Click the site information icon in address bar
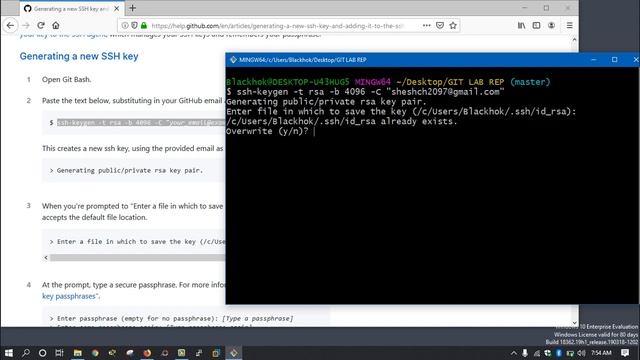 (125, 25)
